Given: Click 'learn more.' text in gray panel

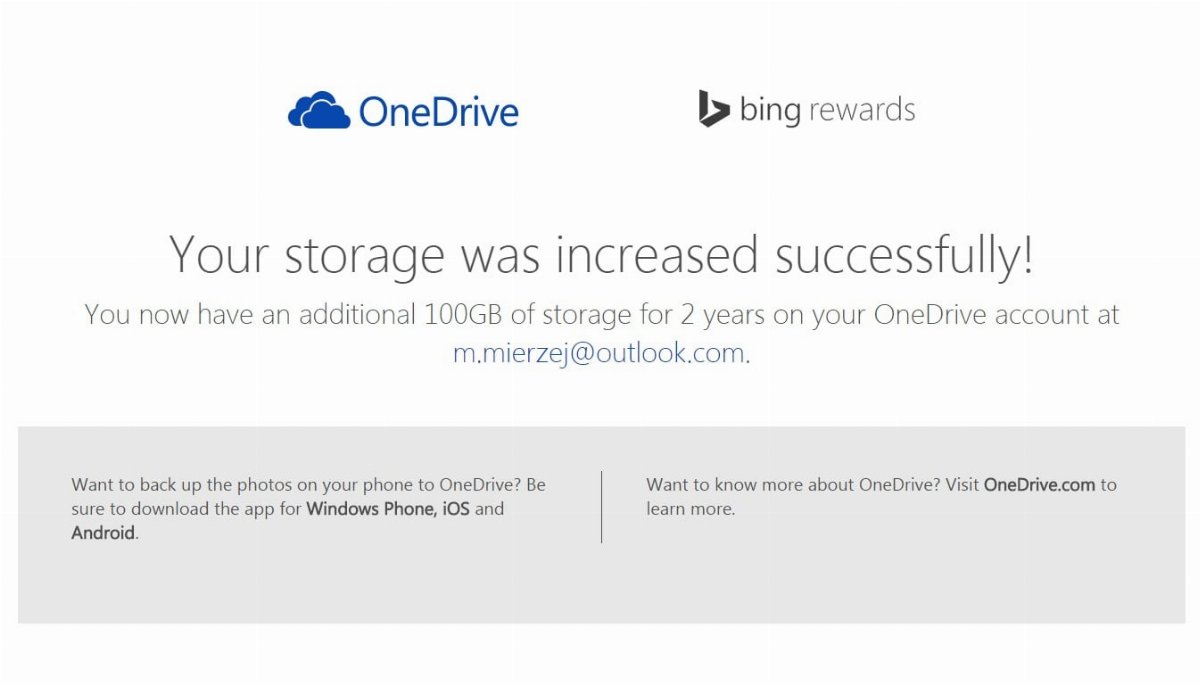Looking at the screenshot, I should click(690, 508).
